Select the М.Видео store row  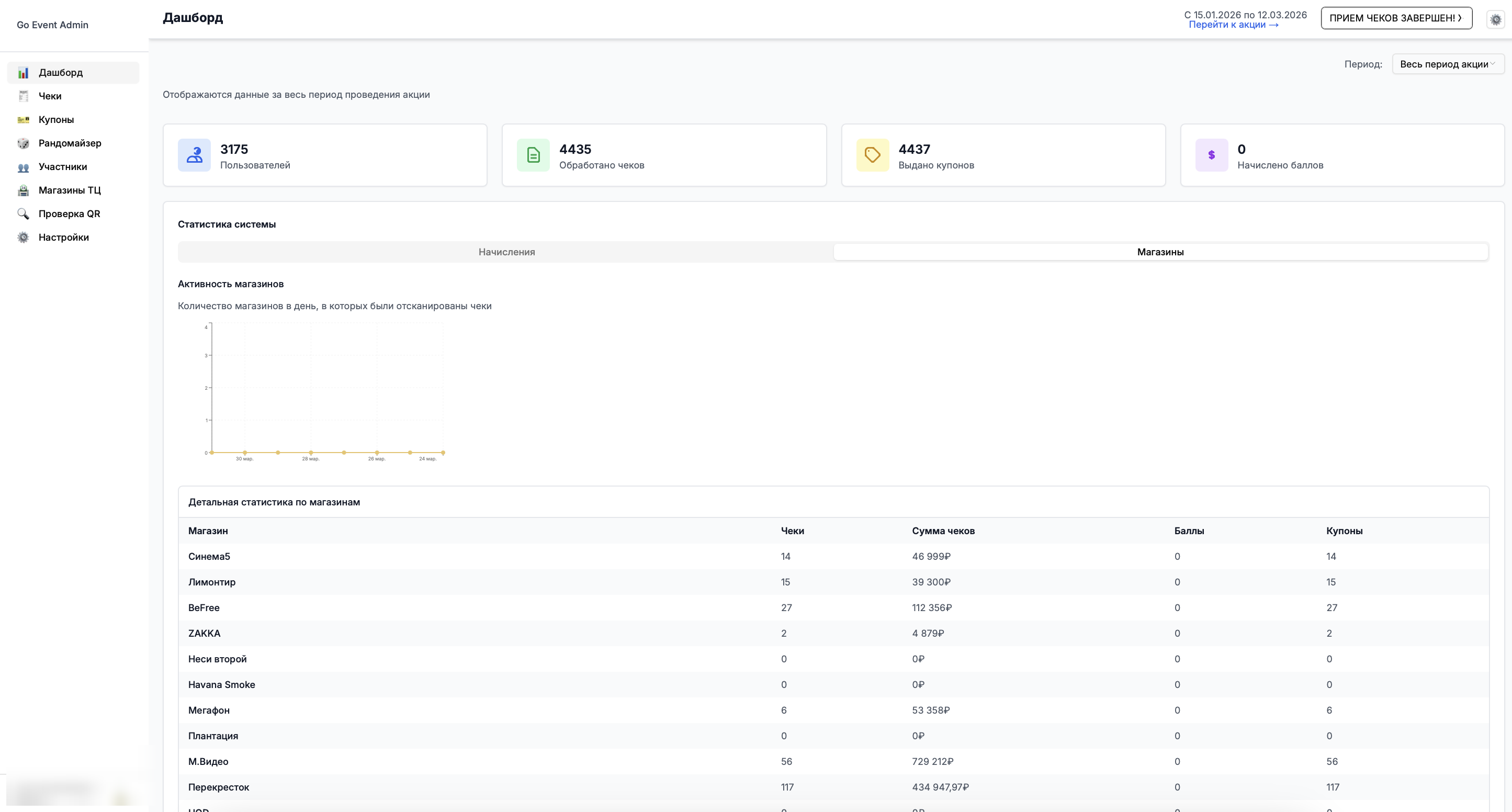tap(833, 761)
